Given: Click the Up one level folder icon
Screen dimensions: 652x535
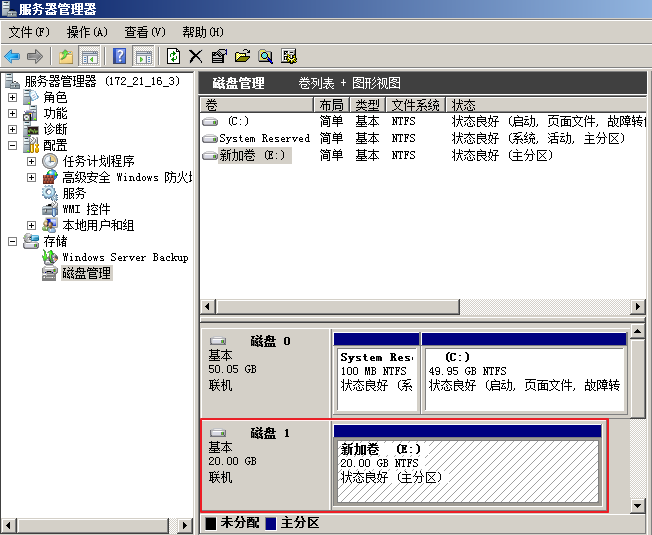Looking at the screenshot, I should (x=66, y=56).
